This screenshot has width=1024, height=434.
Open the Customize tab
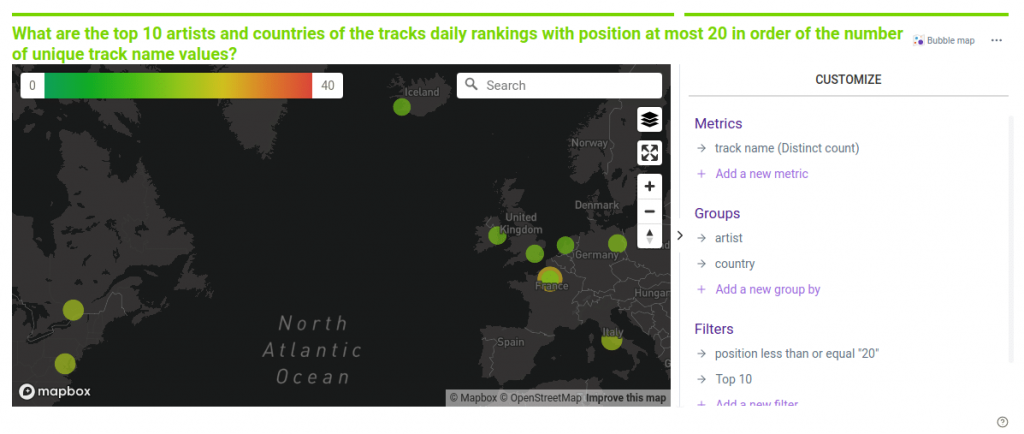pos(848,79)
